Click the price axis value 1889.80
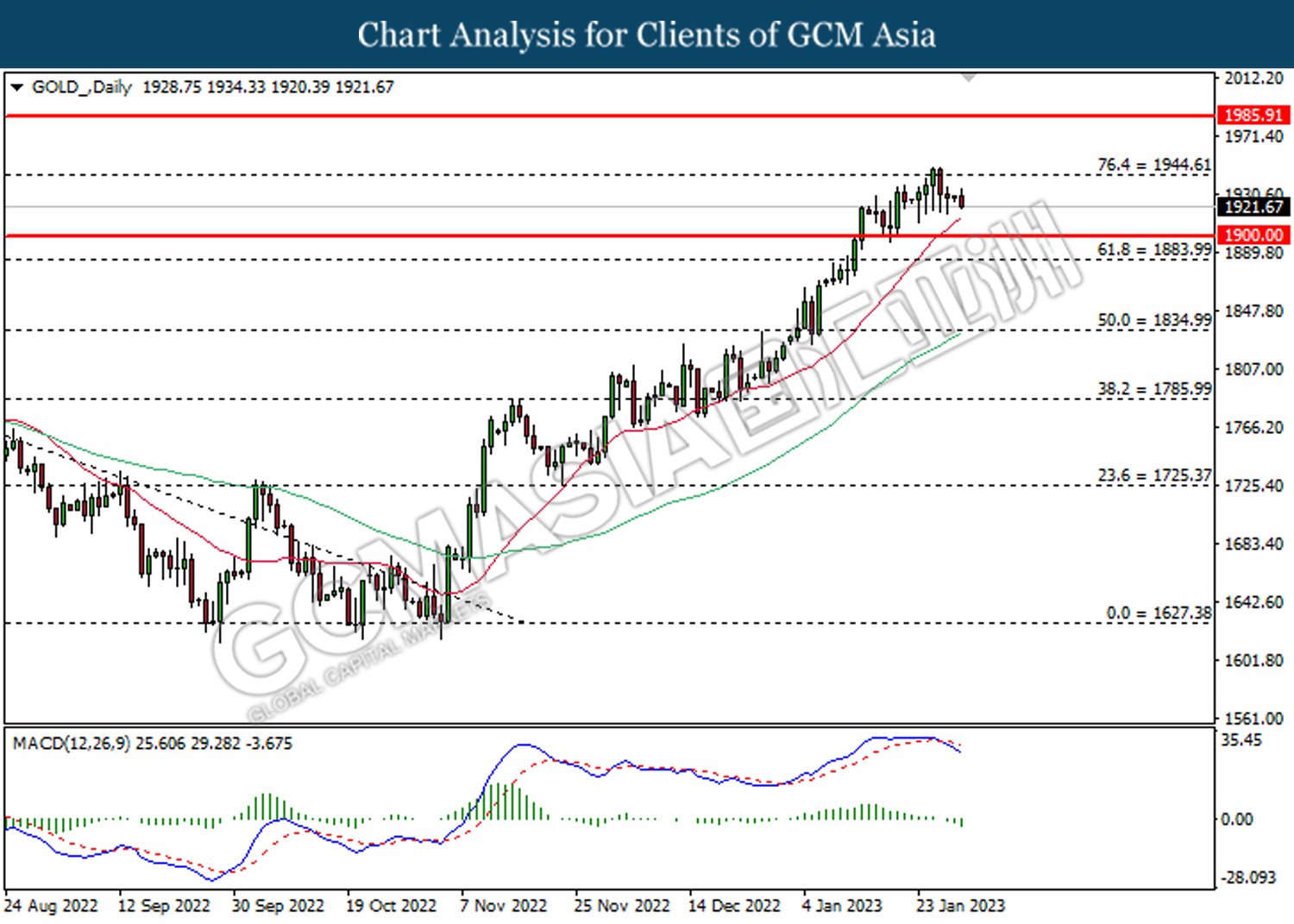The height and width of the screenshot is (924, 1294). pyautogui.click(x=1254, y=253)
